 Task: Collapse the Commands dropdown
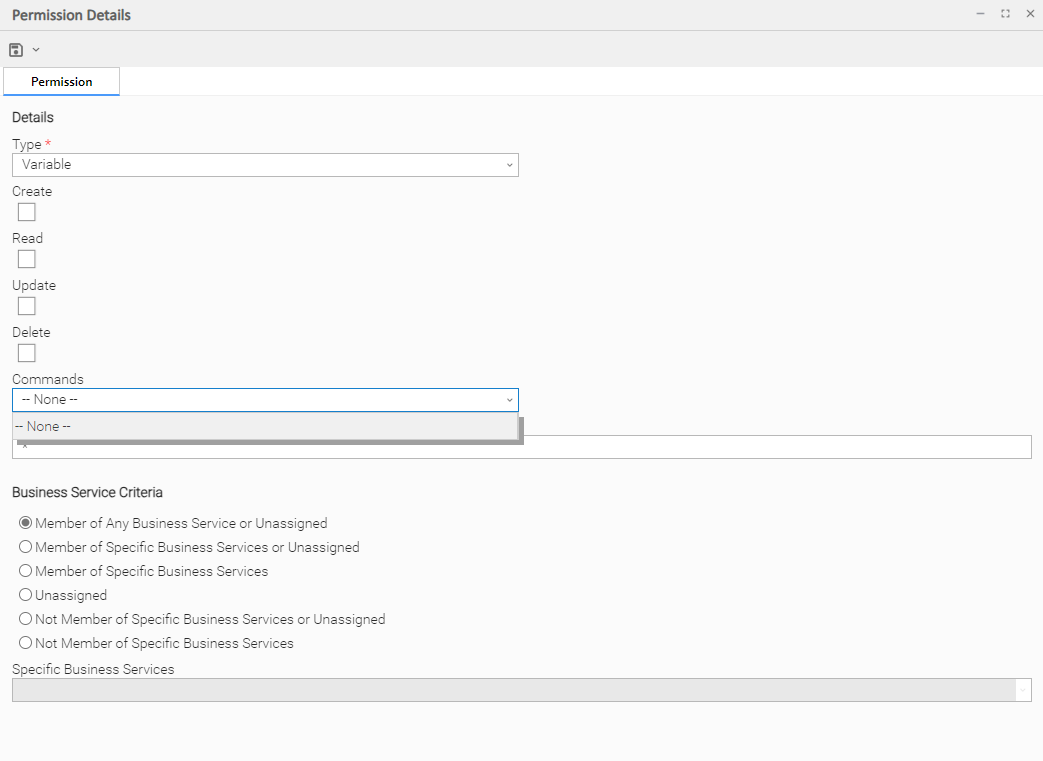509,400
